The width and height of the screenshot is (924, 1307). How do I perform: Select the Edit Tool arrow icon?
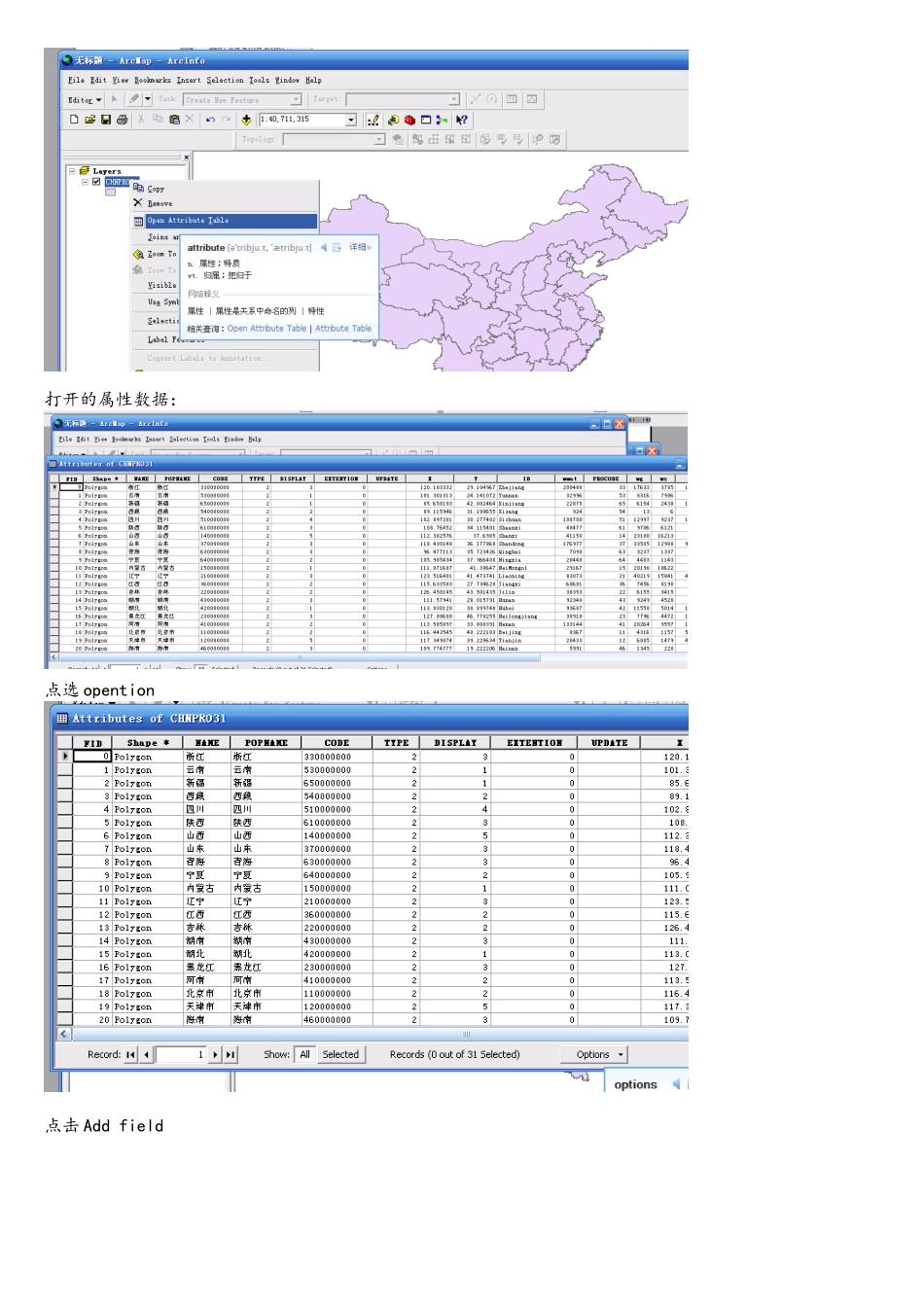115,99
